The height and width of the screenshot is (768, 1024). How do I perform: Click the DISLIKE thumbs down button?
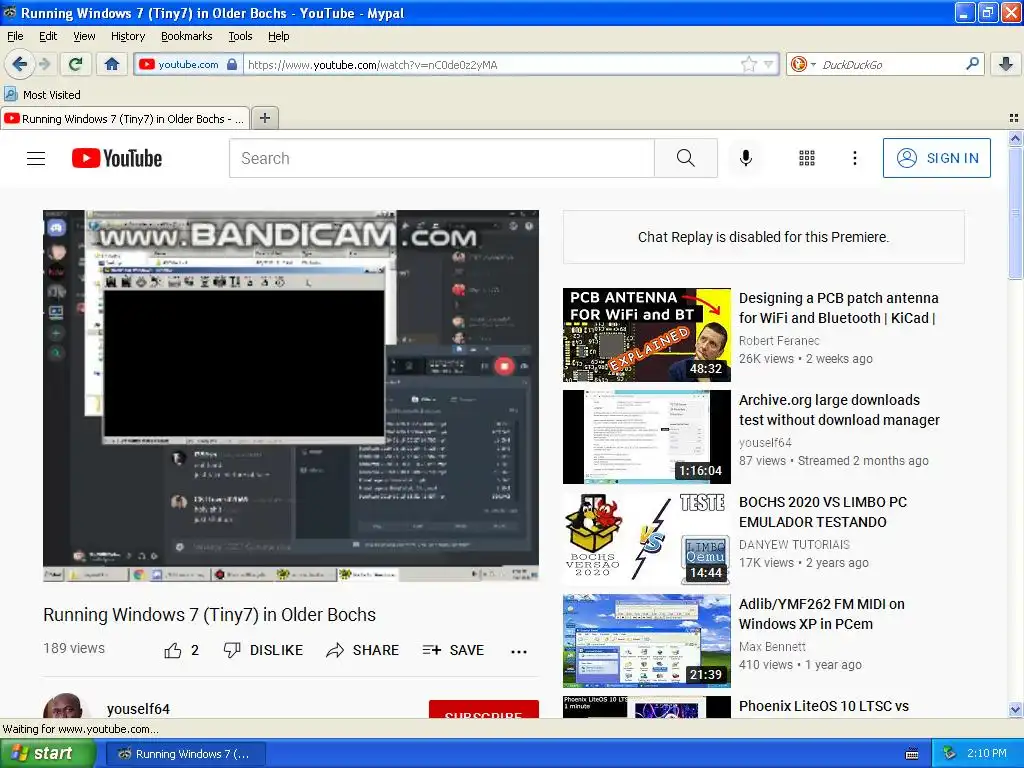[x=263, y=650]
